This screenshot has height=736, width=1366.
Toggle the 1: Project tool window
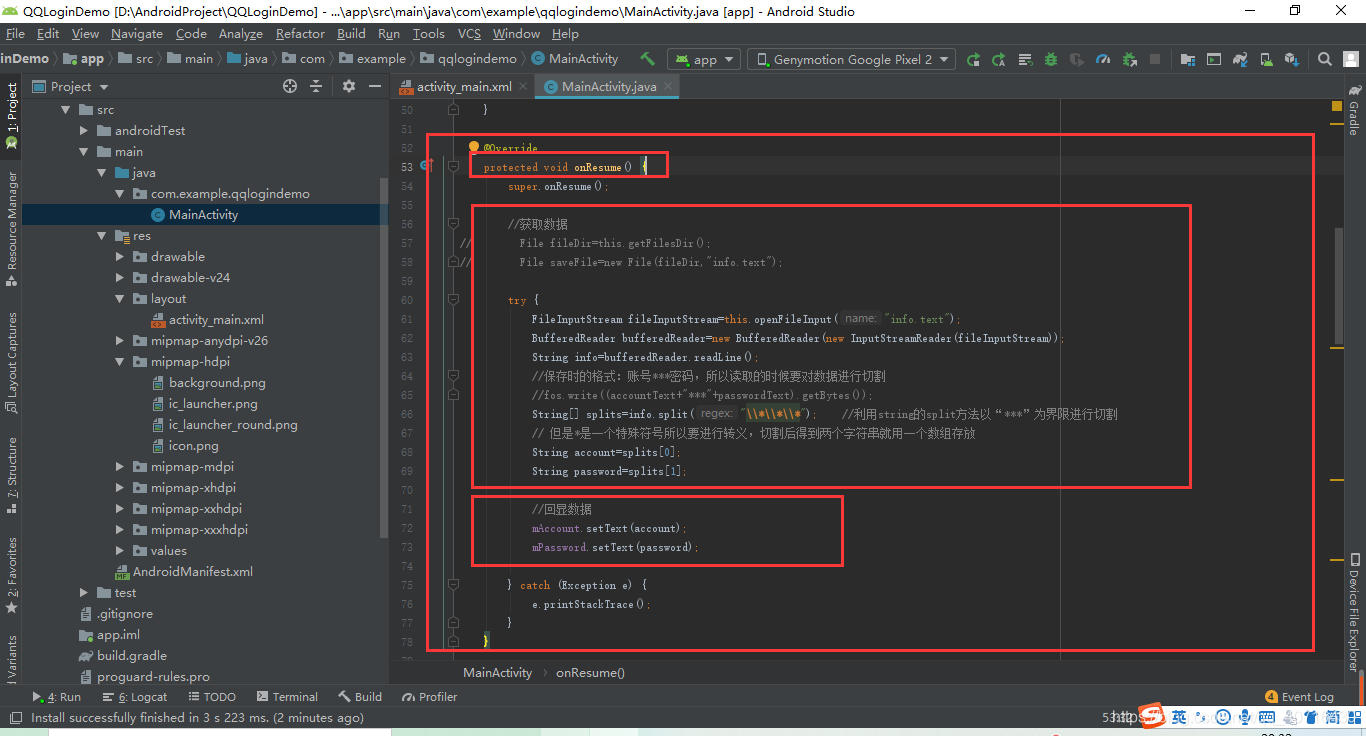[x=11, y=116]
